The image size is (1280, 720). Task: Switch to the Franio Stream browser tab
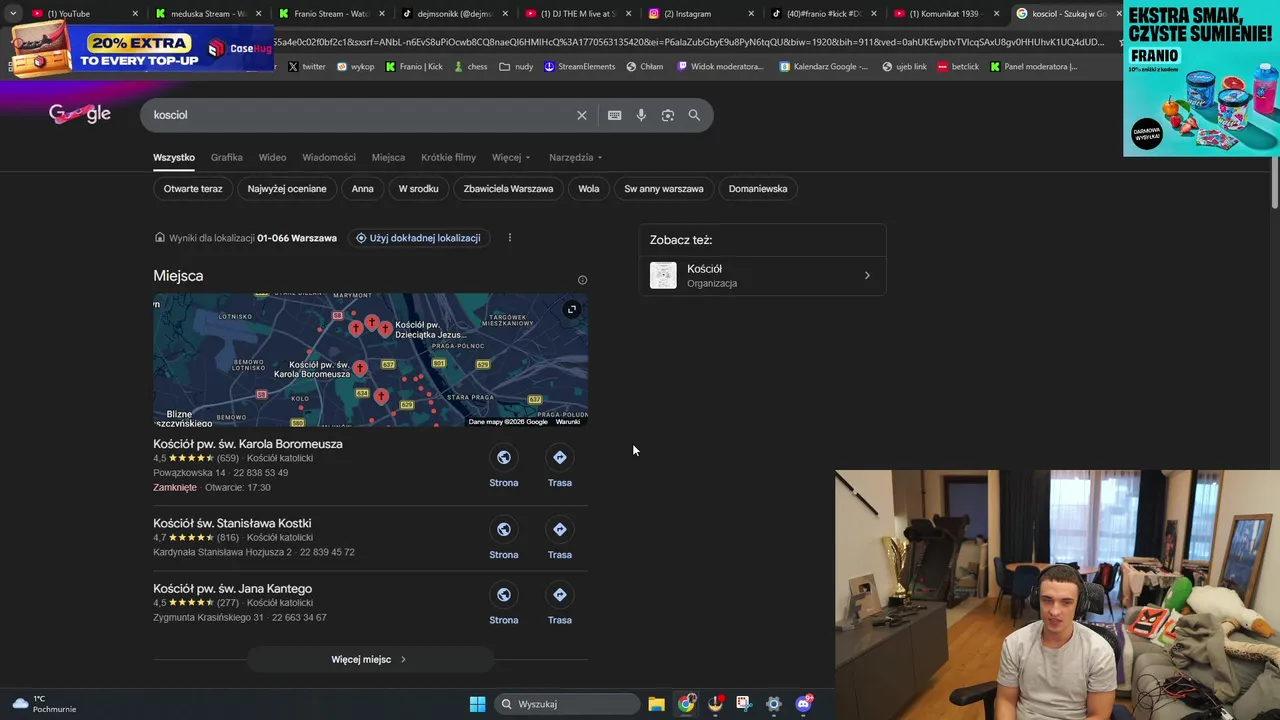pyautogui.click(x=330, y=14)
